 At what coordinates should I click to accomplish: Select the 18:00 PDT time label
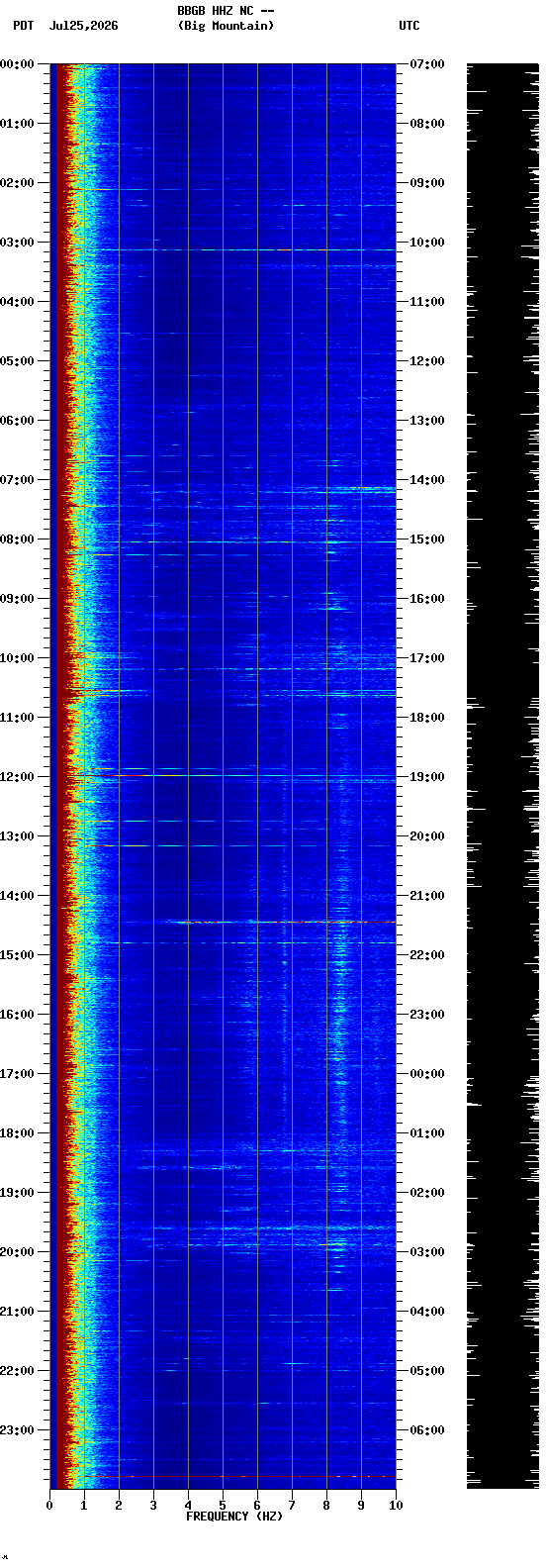pyautogui.click(x=17, y=1133)
